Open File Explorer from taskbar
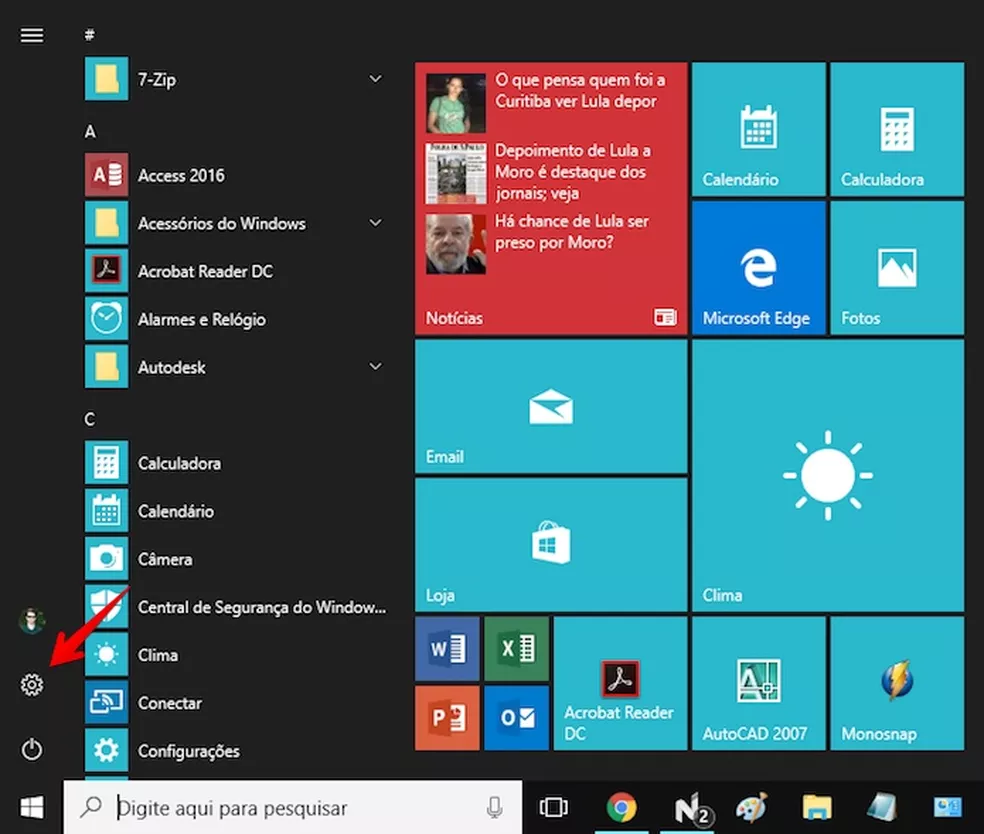This screenshot has width=984, height=834. pos(816,807)
